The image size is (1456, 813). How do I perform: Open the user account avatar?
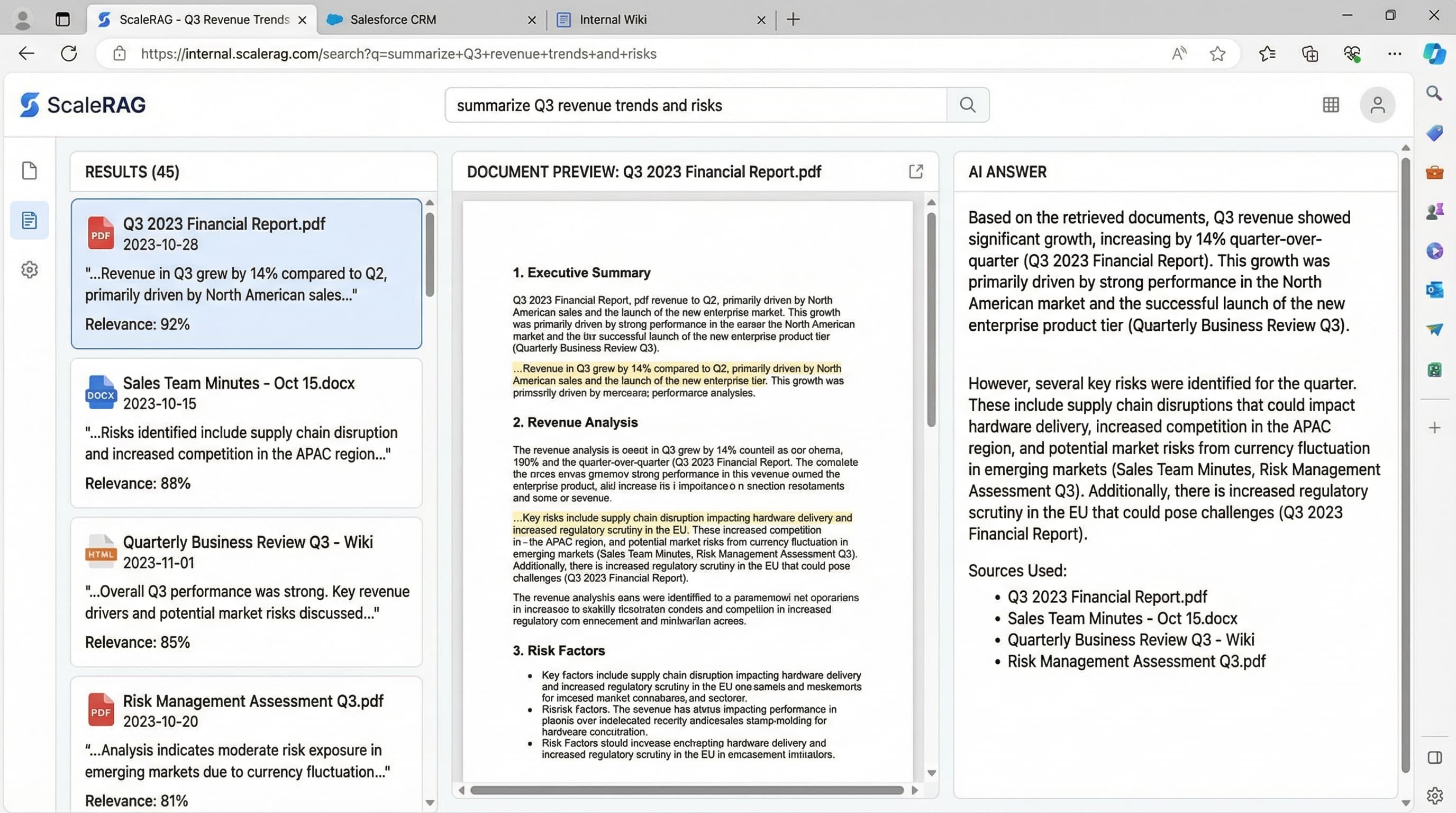point(1378,105)
